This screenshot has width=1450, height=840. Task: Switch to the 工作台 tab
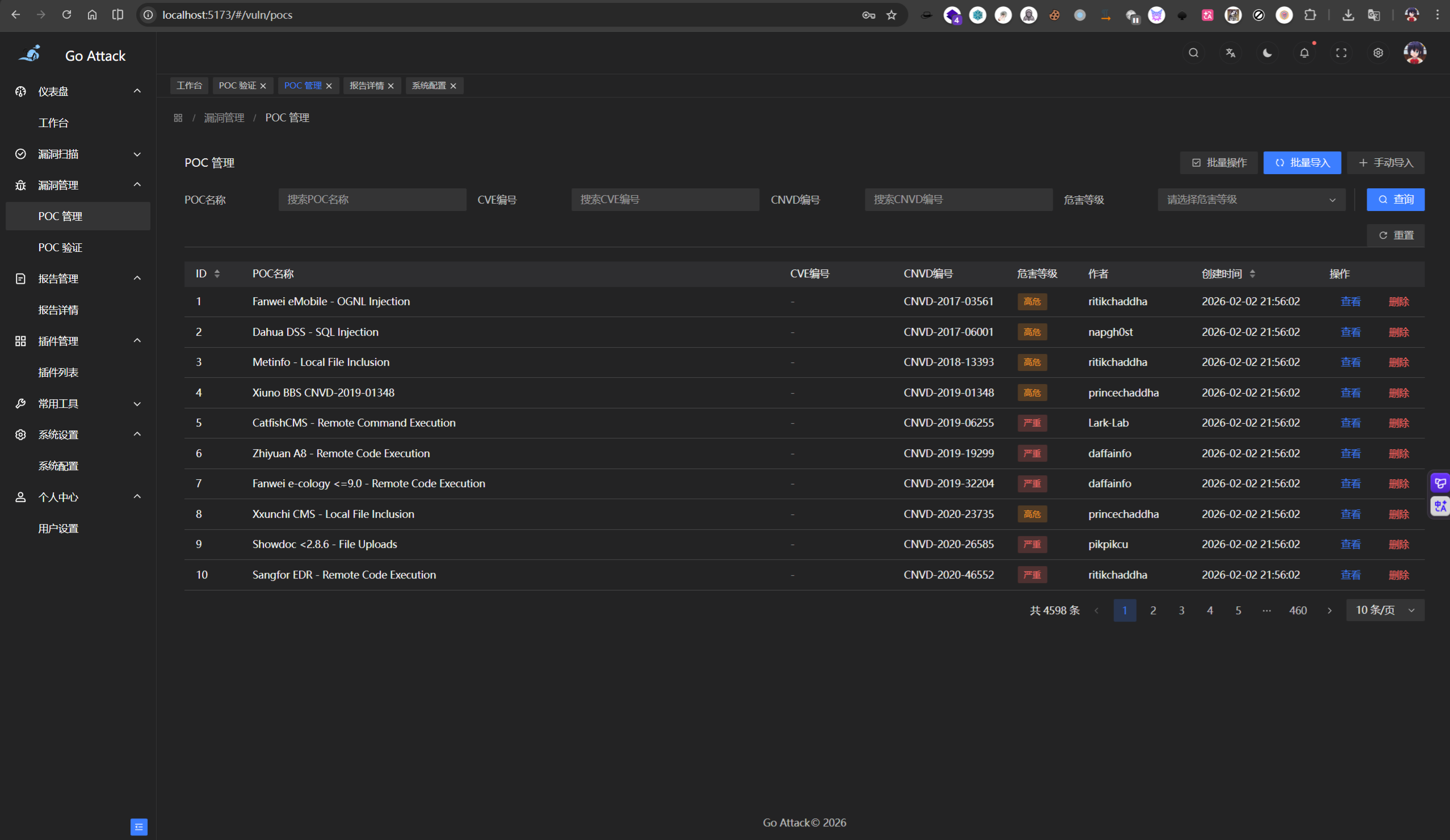pos(190,86)
